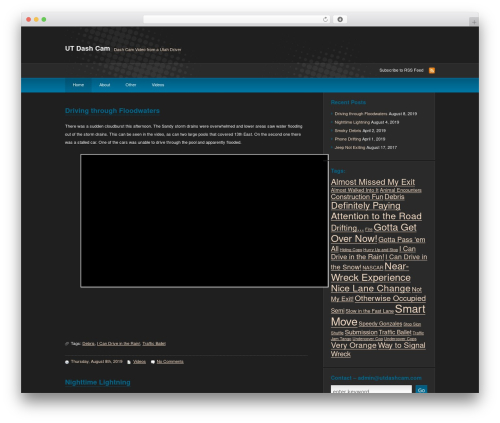Open the No Comments link
Viewport: 500px width, 423px height.
tap(170, 362)
